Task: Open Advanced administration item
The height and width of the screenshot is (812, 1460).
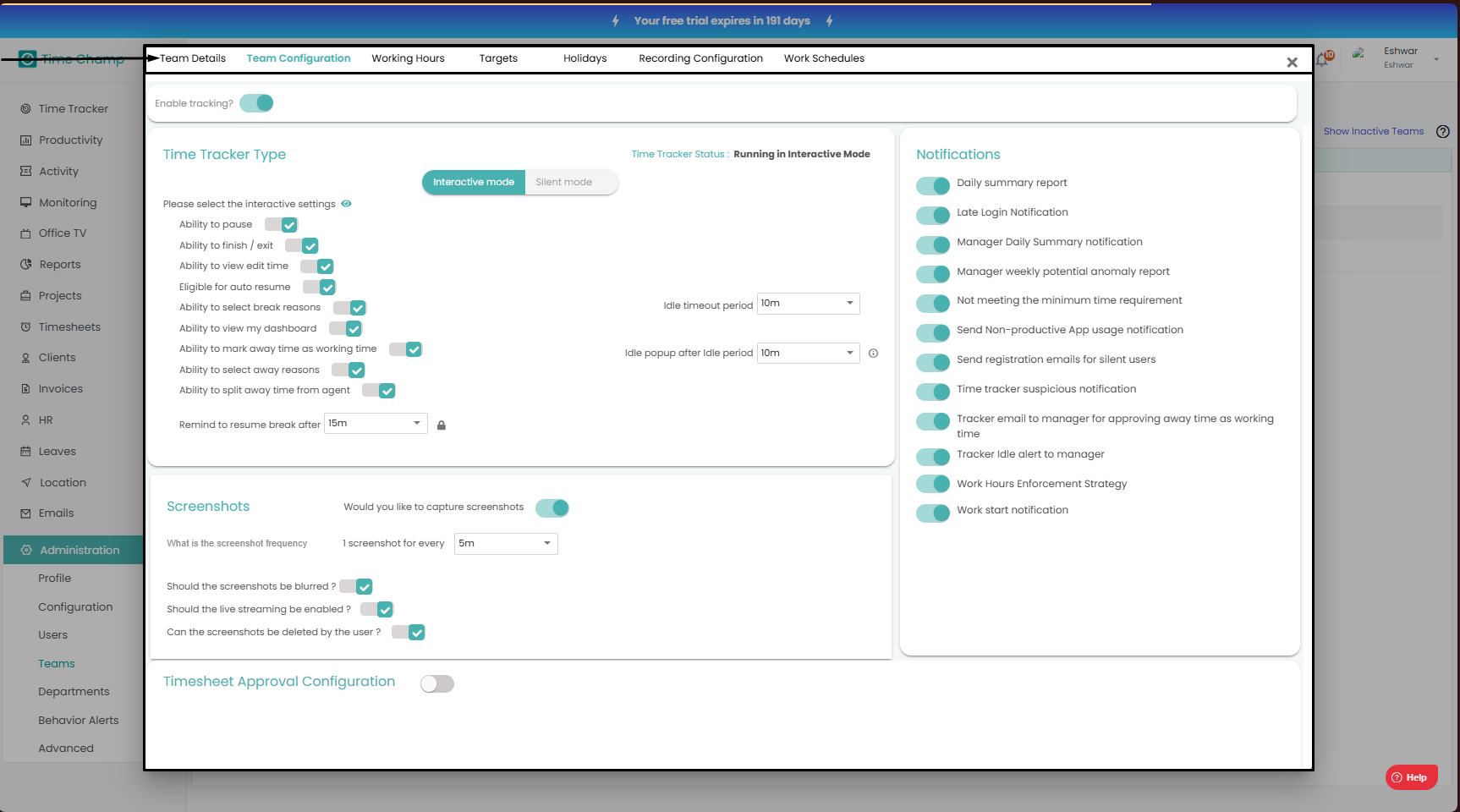Action: pyautogui.click(x=66, y=749)
